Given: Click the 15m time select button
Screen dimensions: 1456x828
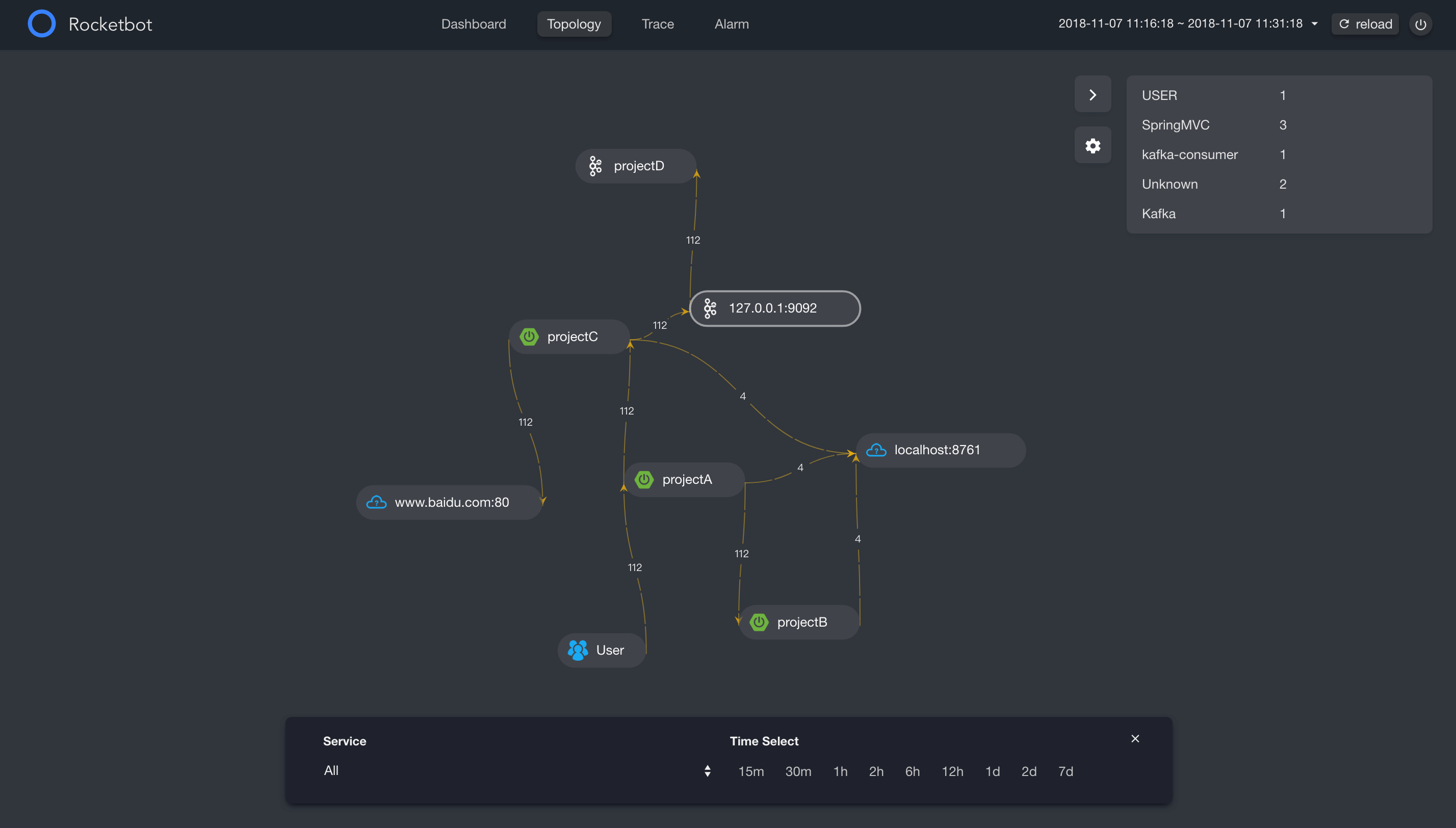Looking at the screenshot, I should click(x=751, y=771).
